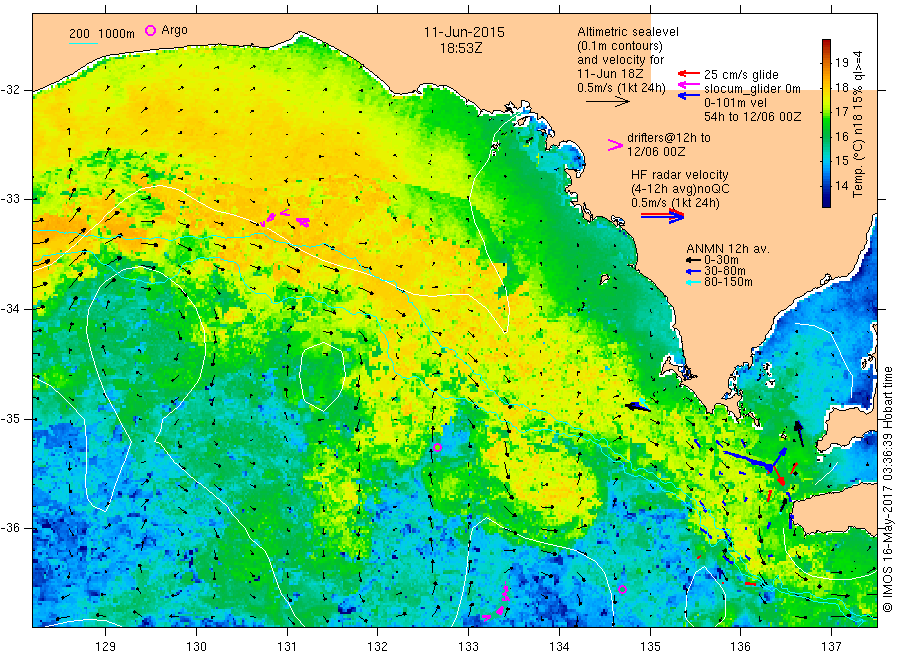
Task: Click the magenta Argo circle in legend
Action: (x=150, y=30)
